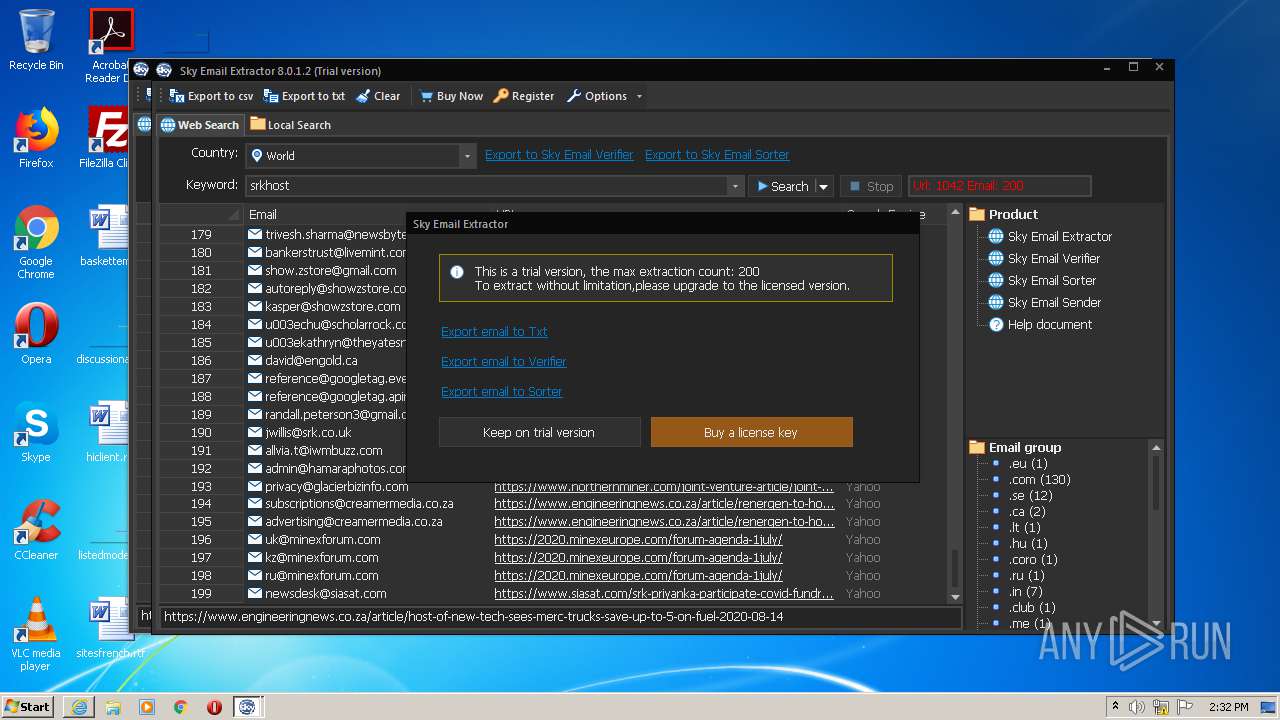
Task: Open VLC media player desktop icon
Action: click(36, 635)
